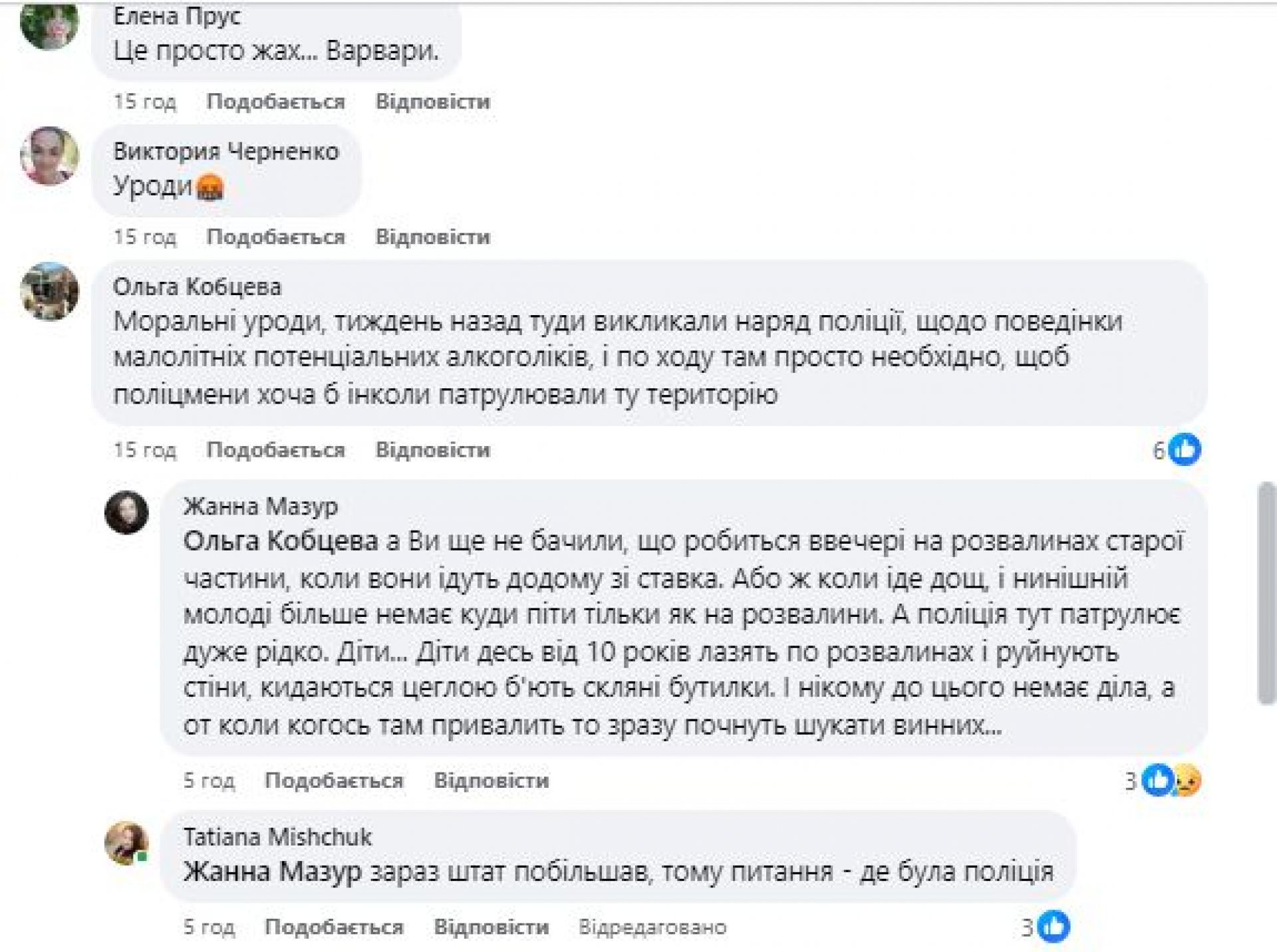
Task: Open Виктория Черненко's profile picture
Action: point(49,156)
